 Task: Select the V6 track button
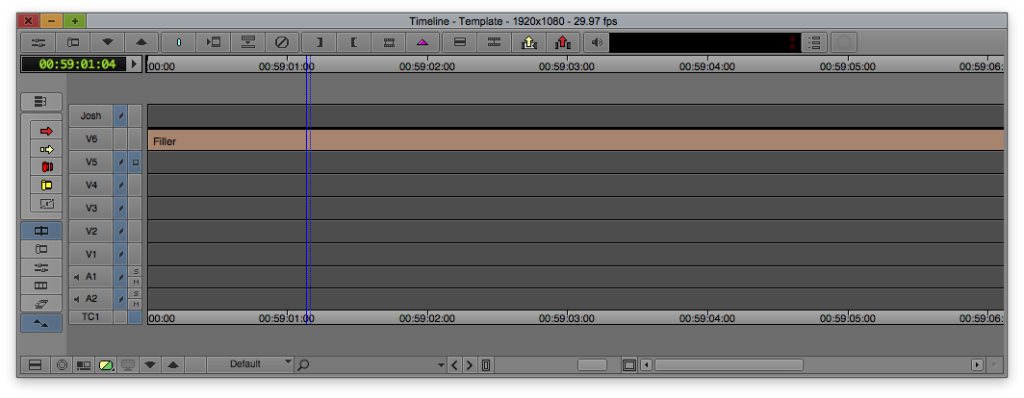[91, 139]
